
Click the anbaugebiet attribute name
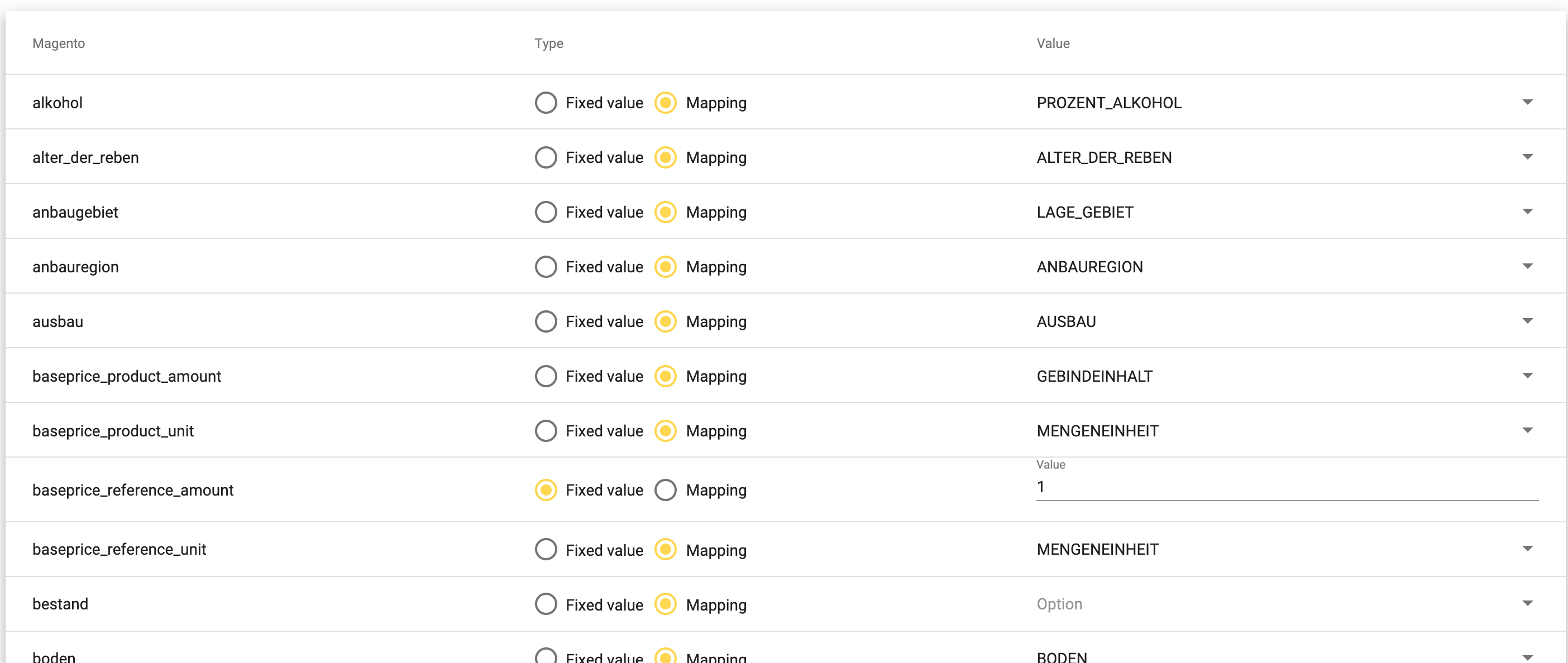pos(75,212)
